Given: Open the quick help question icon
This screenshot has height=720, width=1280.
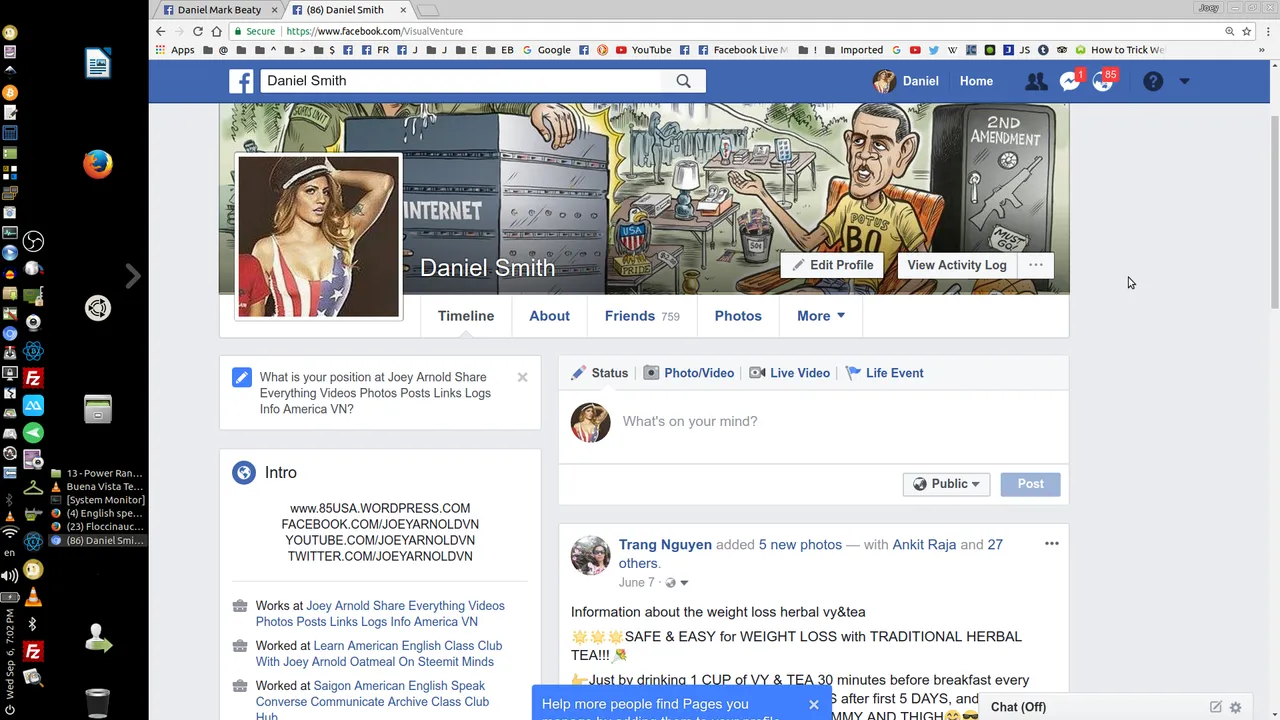Looking at the screenshot, I should (x=1153, y=81).
